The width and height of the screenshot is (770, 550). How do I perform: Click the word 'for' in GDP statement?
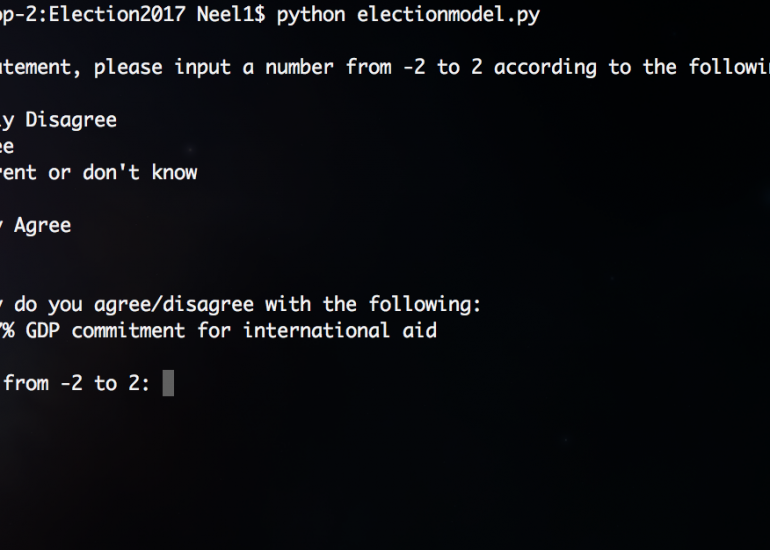[214, 331]
